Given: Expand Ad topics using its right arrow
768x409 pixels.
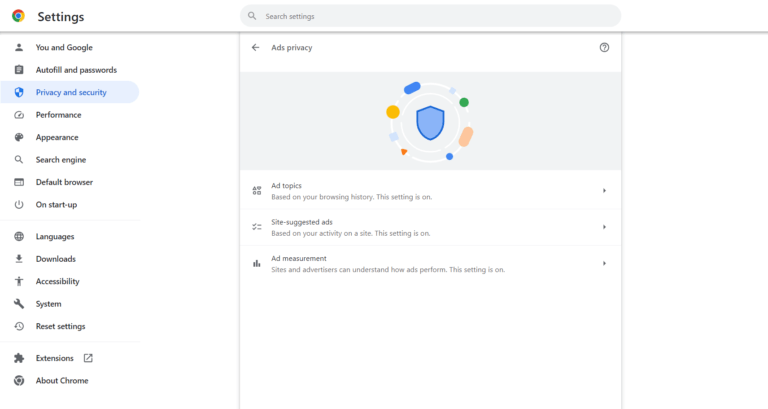Looking at the screenshot, I should pyautogui.click(x=604, y=191).
